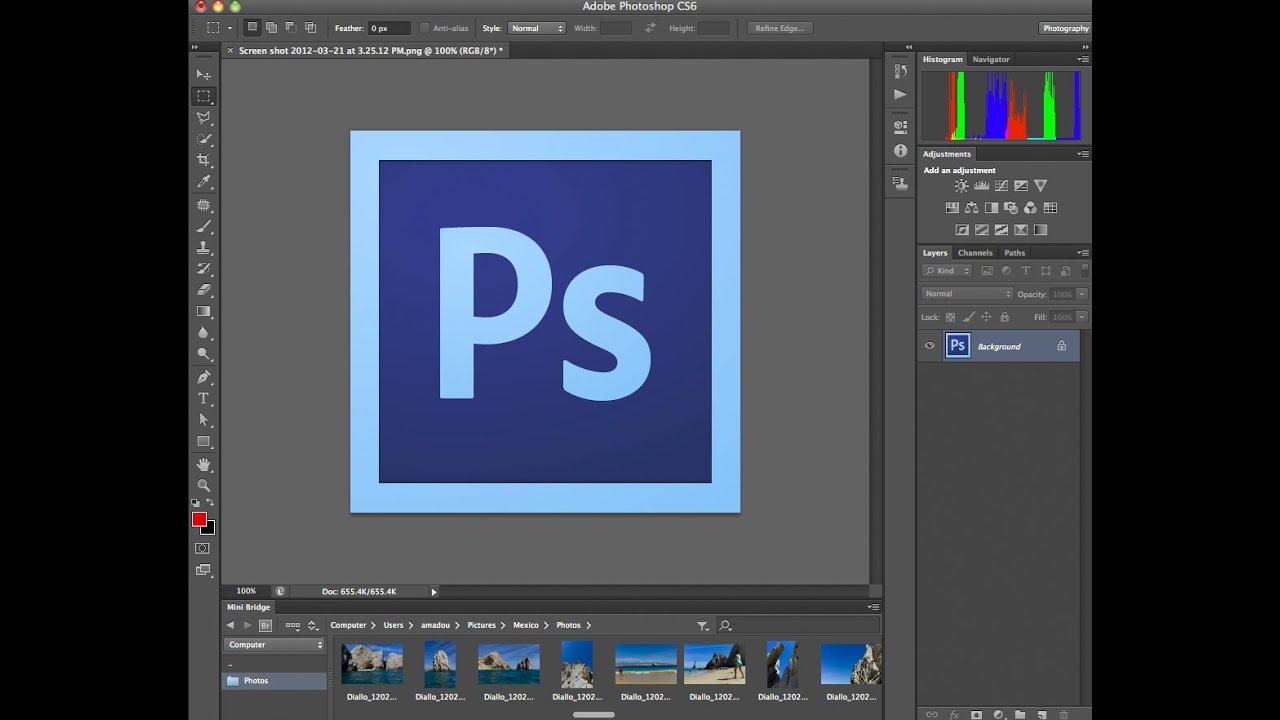Click the Feather input field

pyautogui.click(x=389, y=28)
